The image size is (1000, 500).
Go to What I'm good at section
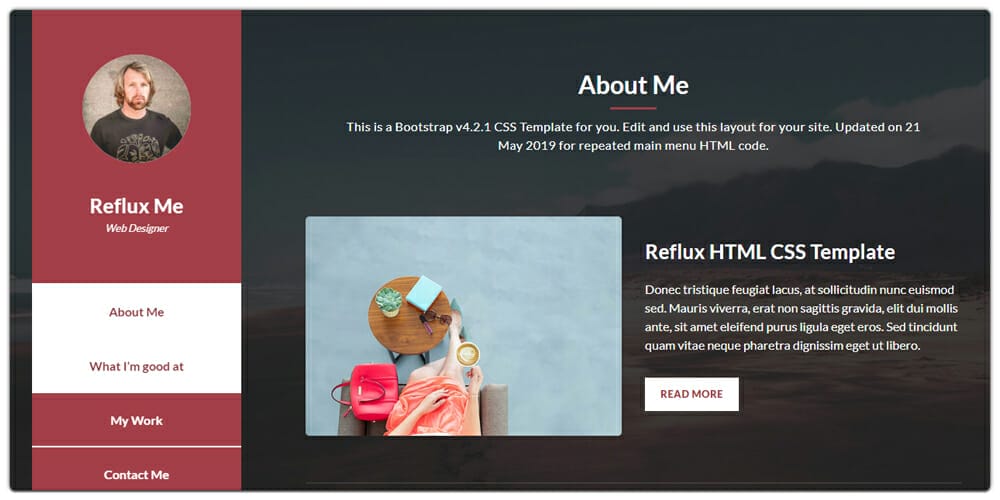[136, 366]
